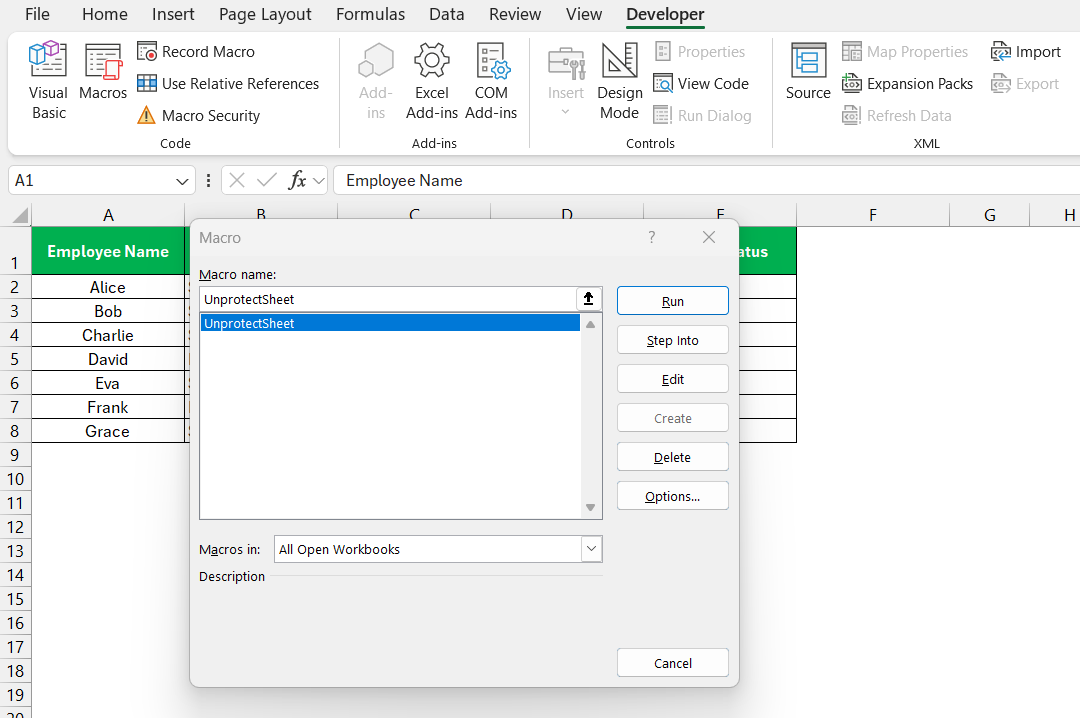Expand the fx function dropdown arrow
This screenshot has width=1080, height=718.
[318, 181]
